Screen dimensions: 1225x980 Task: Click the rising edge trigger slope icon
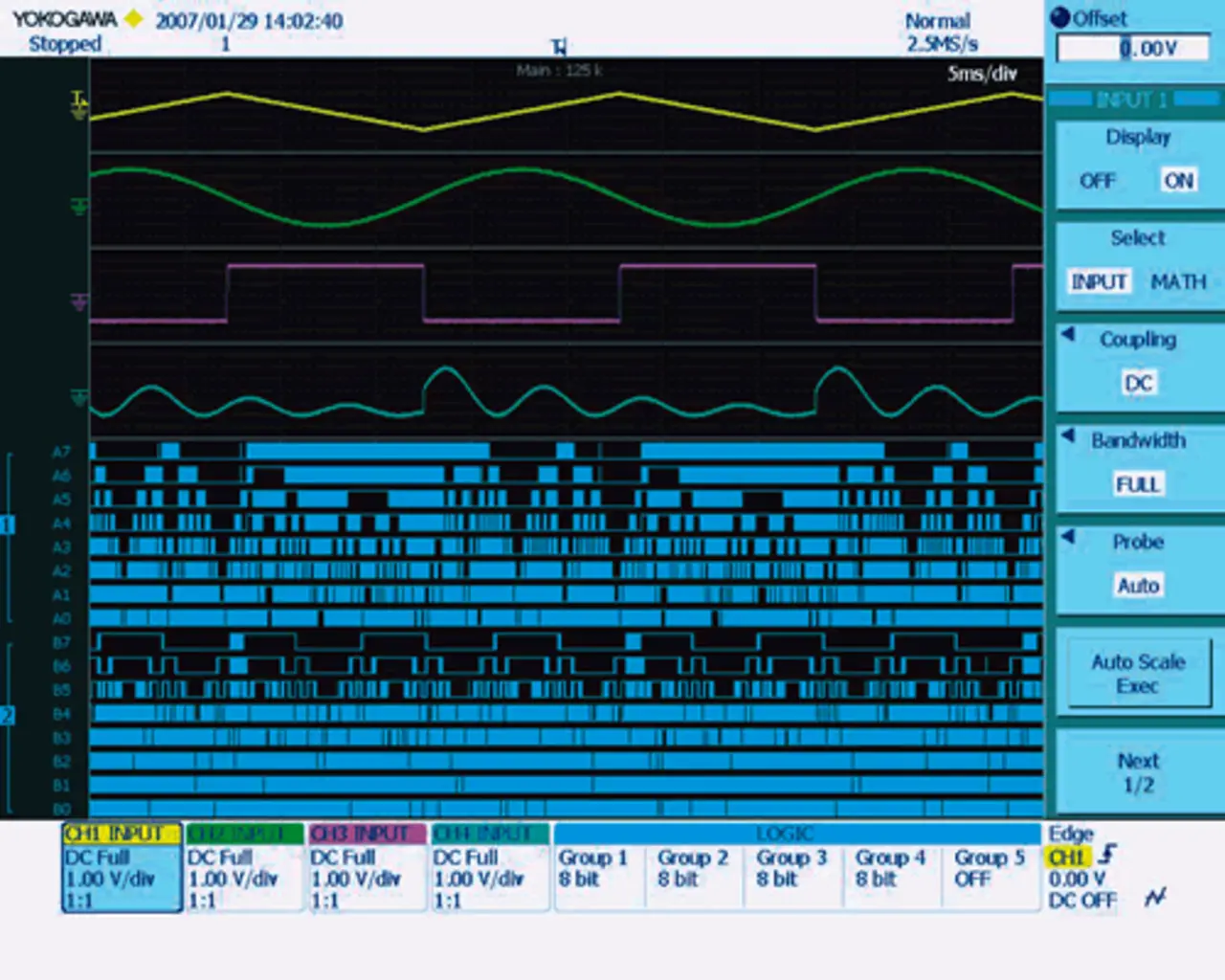click(x=1108, y=854)
